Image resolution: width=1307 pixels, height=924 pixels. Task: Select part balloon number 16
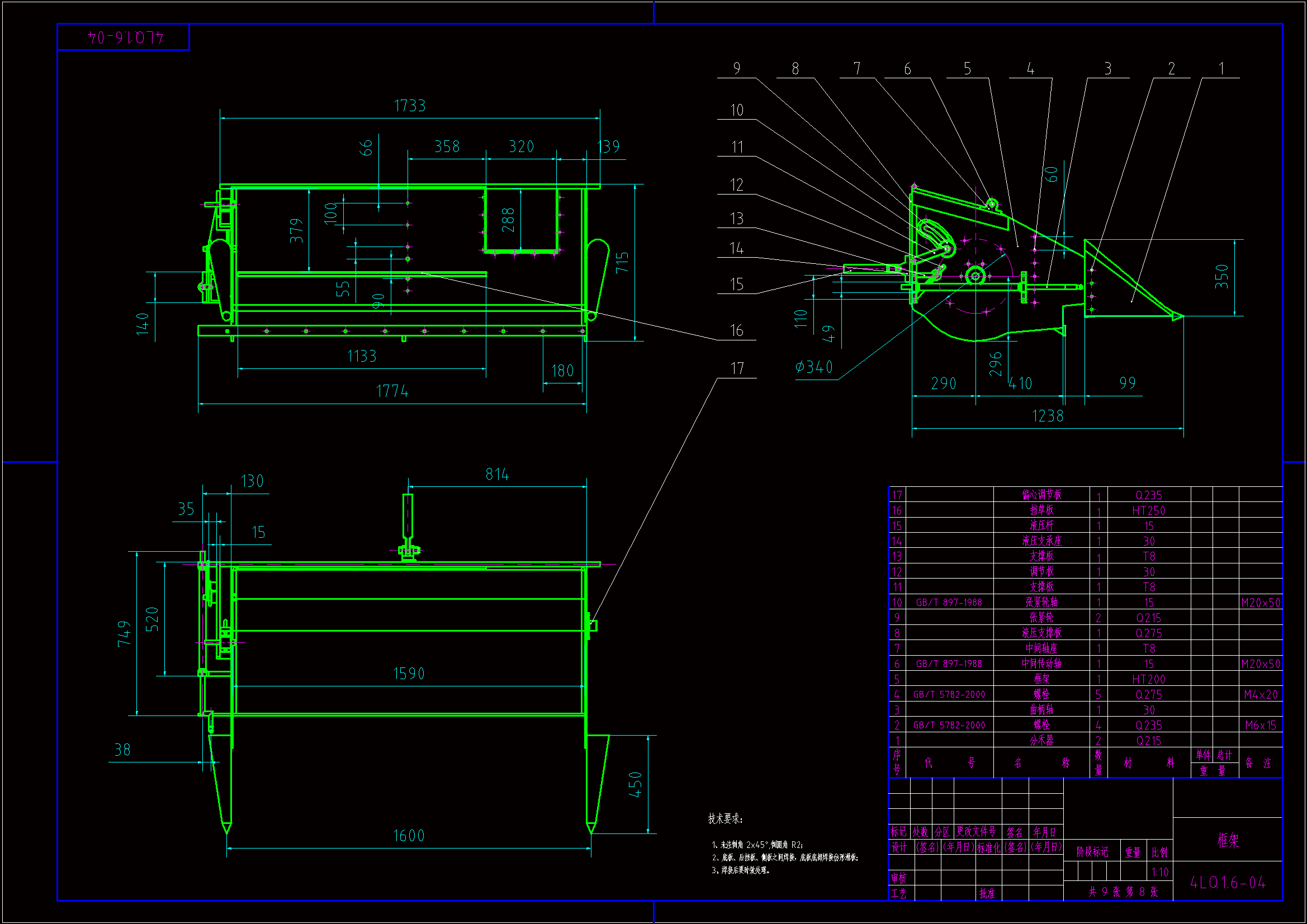[x=736, y=331]
